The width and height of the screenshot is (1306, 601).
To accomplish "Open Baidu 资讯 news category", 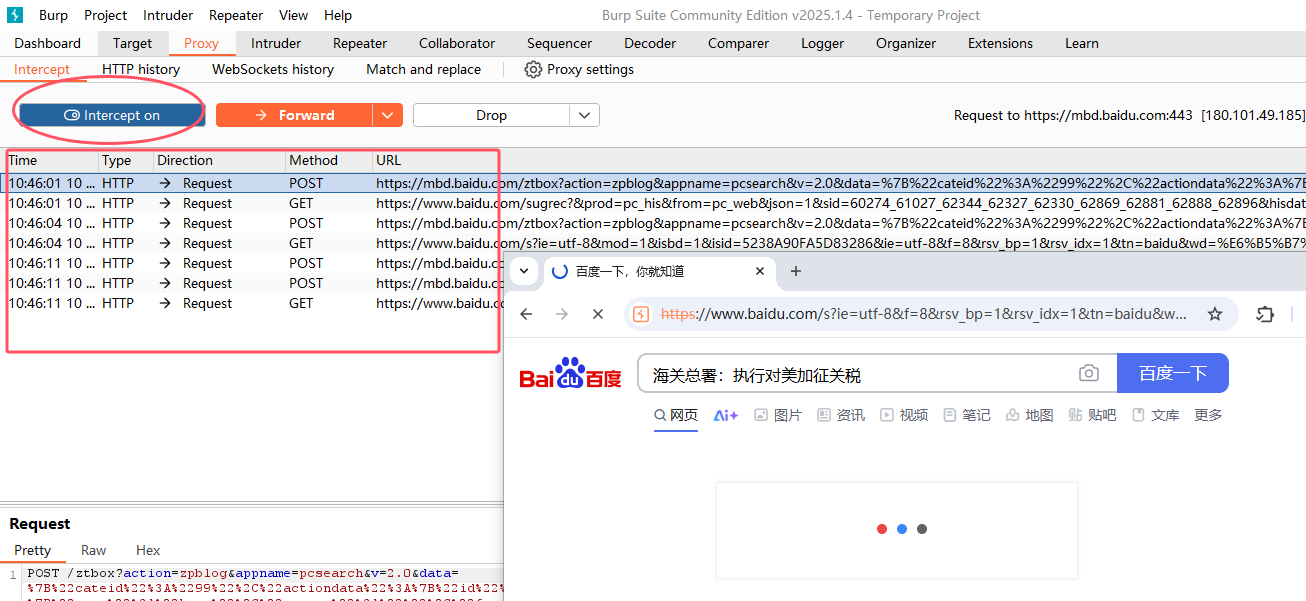I will pos(841,415).
